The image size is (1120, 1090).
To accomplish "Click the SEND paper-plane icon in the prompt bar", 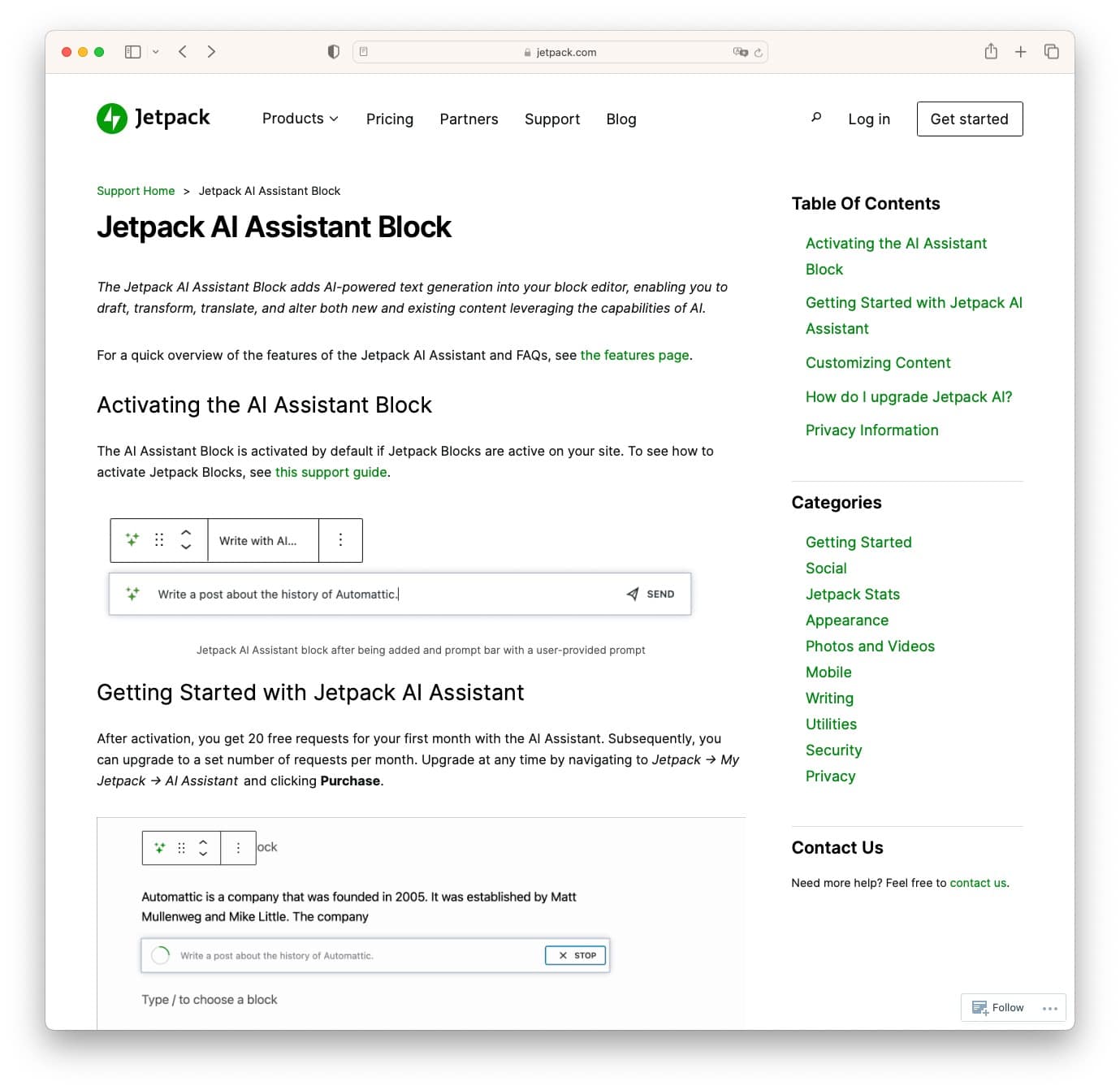I will point(633,594).
